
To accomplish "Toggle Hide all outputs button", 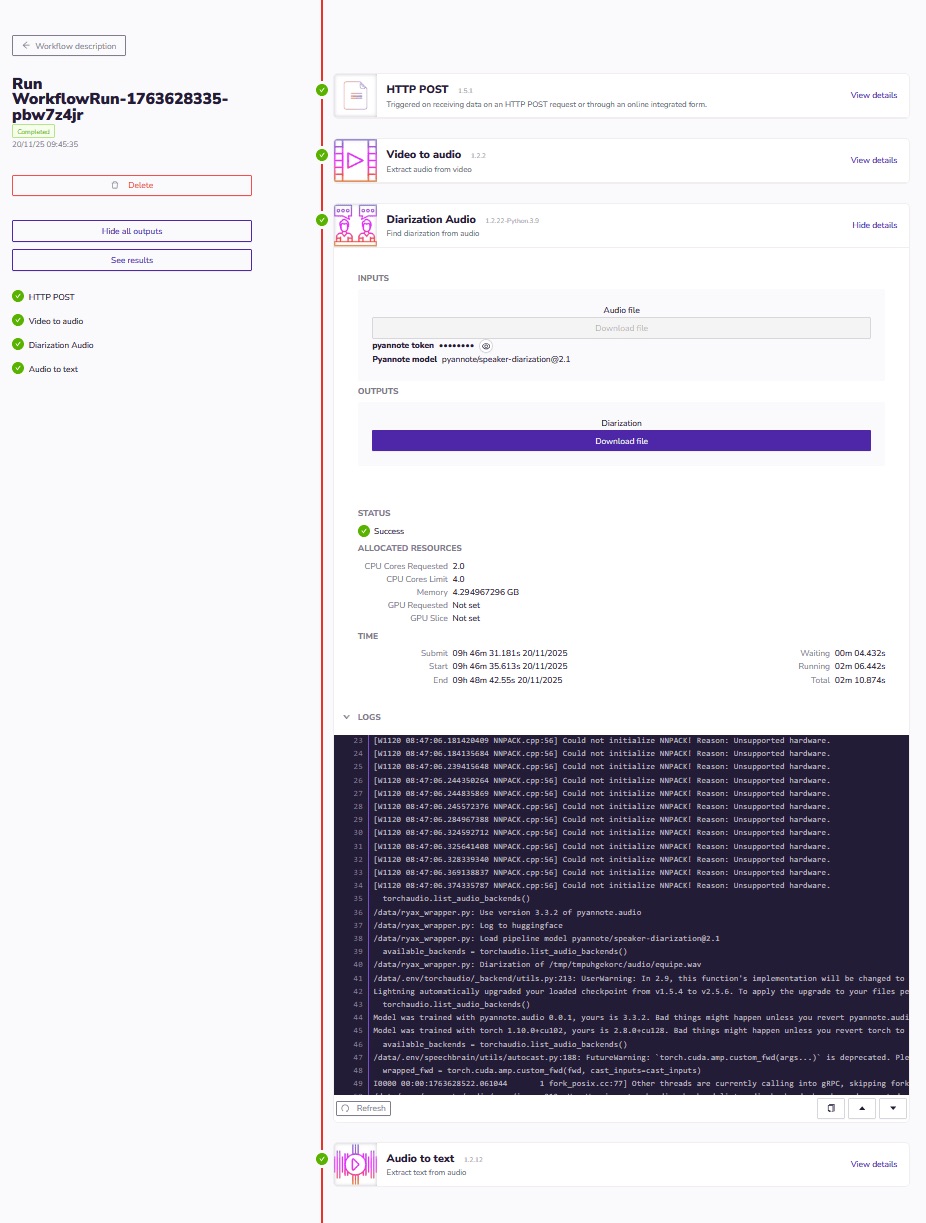I will coord(132,231).
